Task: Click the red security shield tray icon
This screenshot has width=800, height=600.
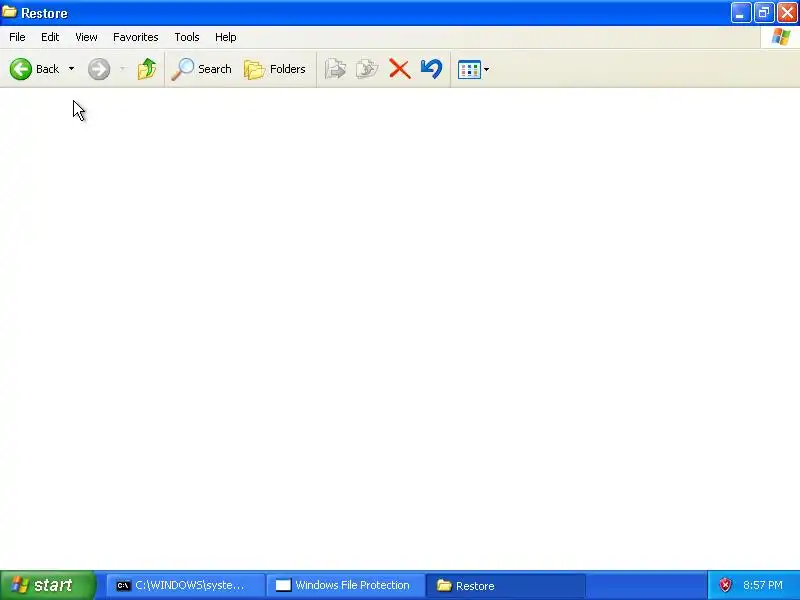Action: click(x=725, y=585)
